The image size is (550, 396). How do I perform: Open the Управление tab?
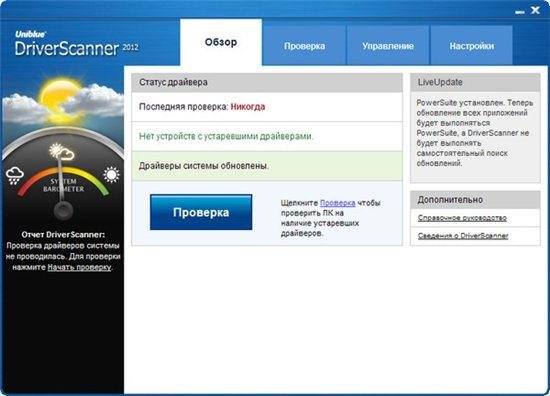[388, 46]
